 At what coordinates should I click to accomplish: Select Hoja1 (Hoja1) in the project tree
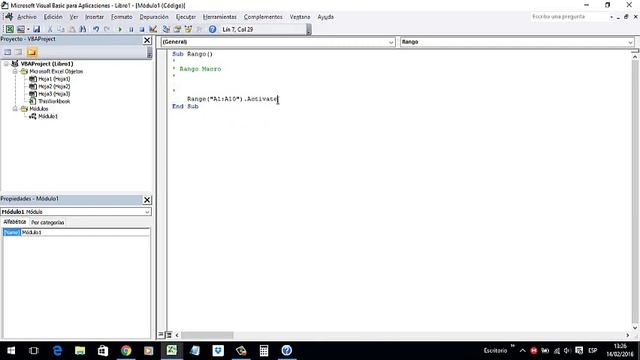coord(54,79)
